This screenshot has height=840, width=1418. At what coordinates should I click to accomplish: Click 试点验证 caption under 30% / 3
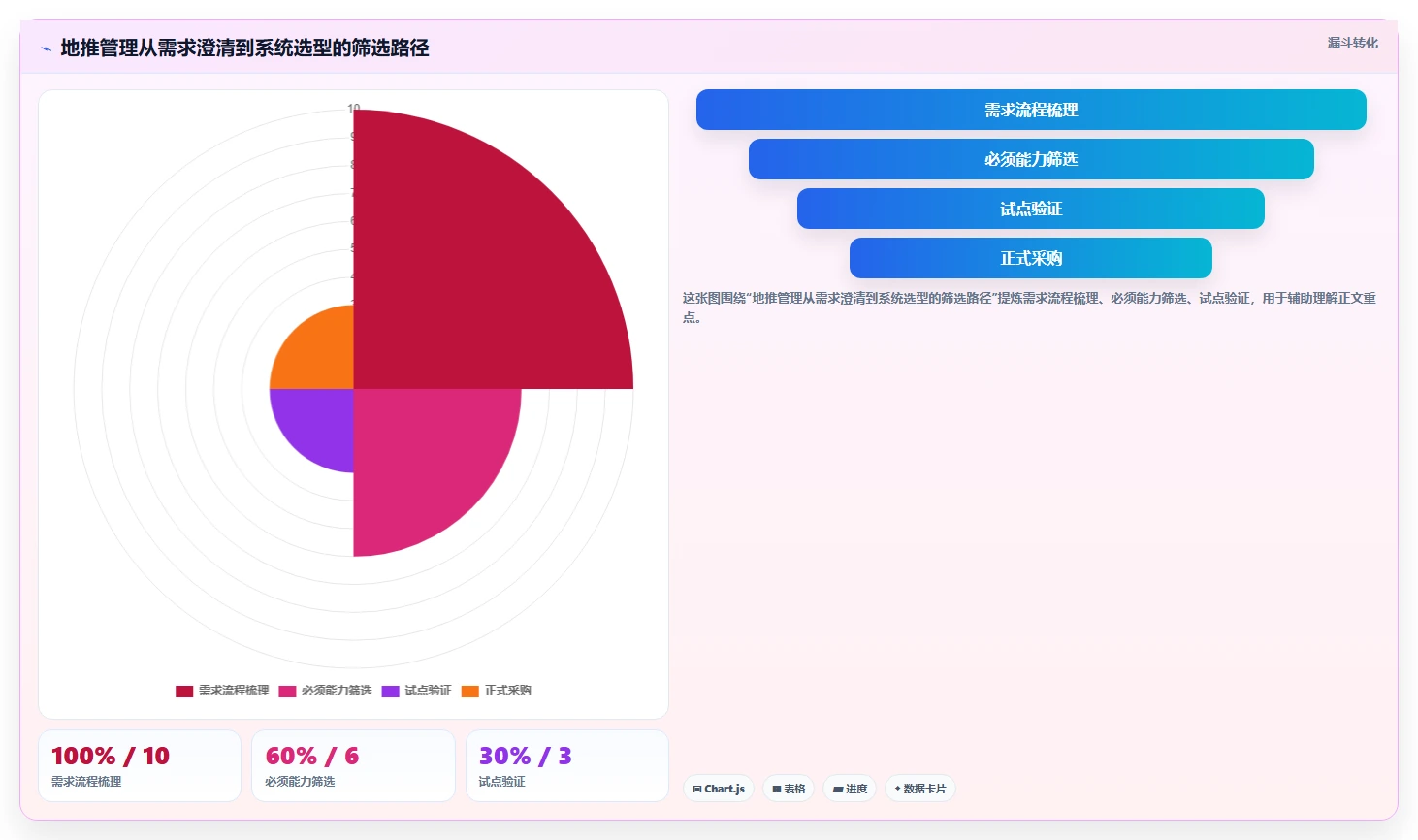pos(501,782)
